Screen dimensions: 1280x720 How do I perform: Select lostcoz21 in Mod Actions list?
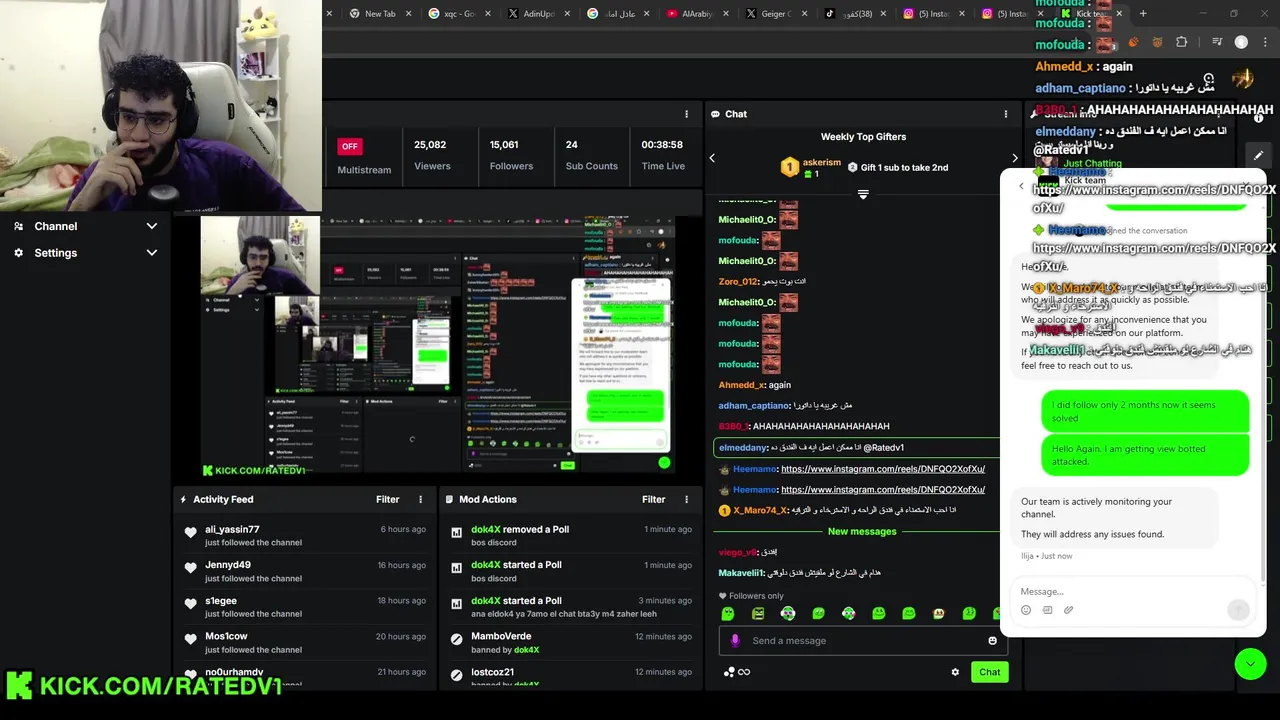coord(492,672)
